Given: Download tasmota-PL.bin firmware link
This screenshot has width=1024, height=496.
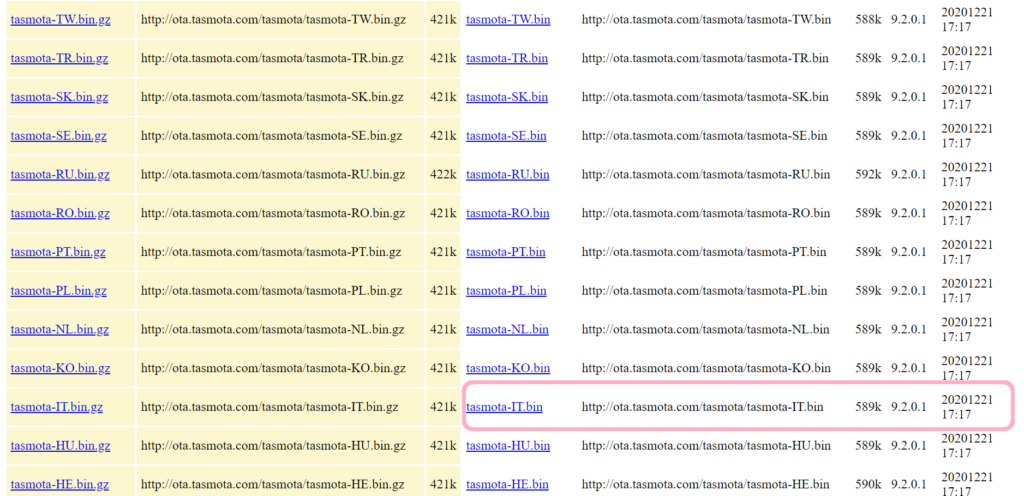Looking at the screenshot, I should pyautogui.click(x=506, y=291).
